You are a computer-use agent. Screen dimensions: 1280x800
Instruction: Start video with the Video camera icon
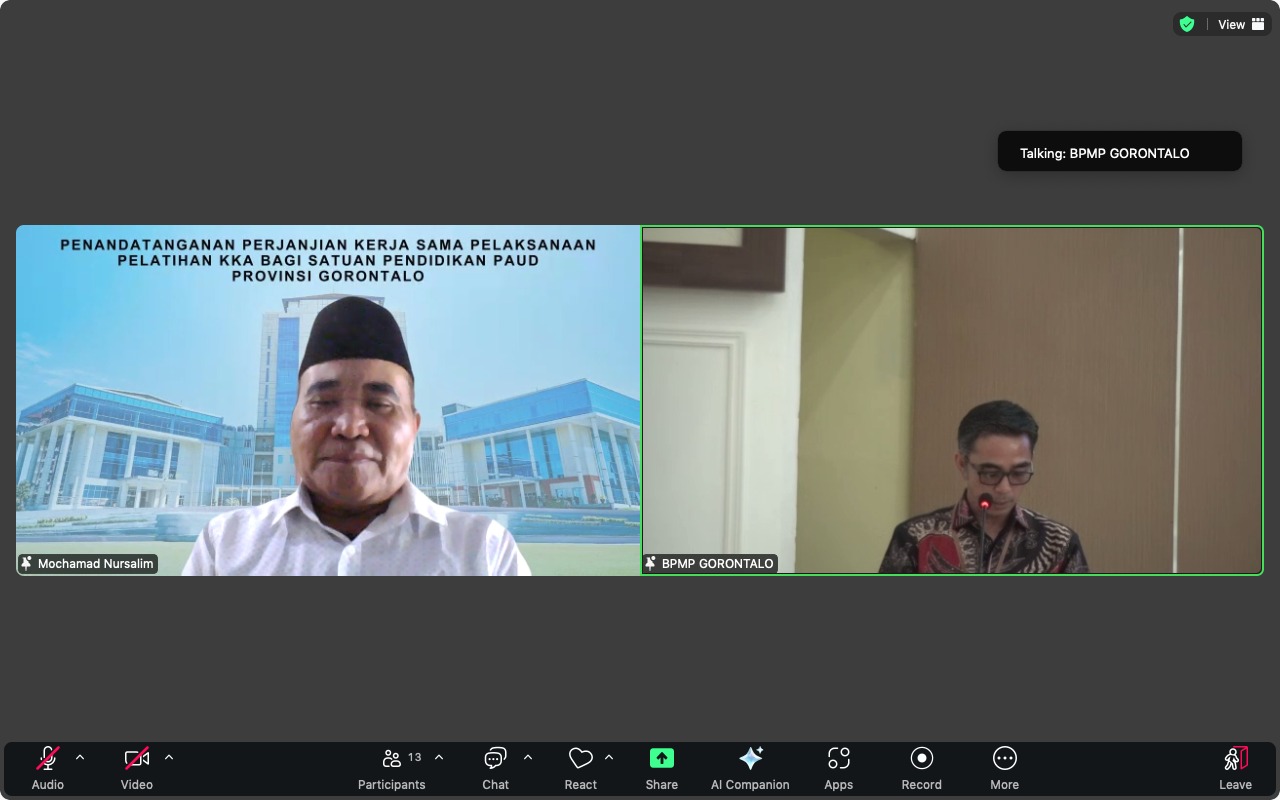coord(137,758)
